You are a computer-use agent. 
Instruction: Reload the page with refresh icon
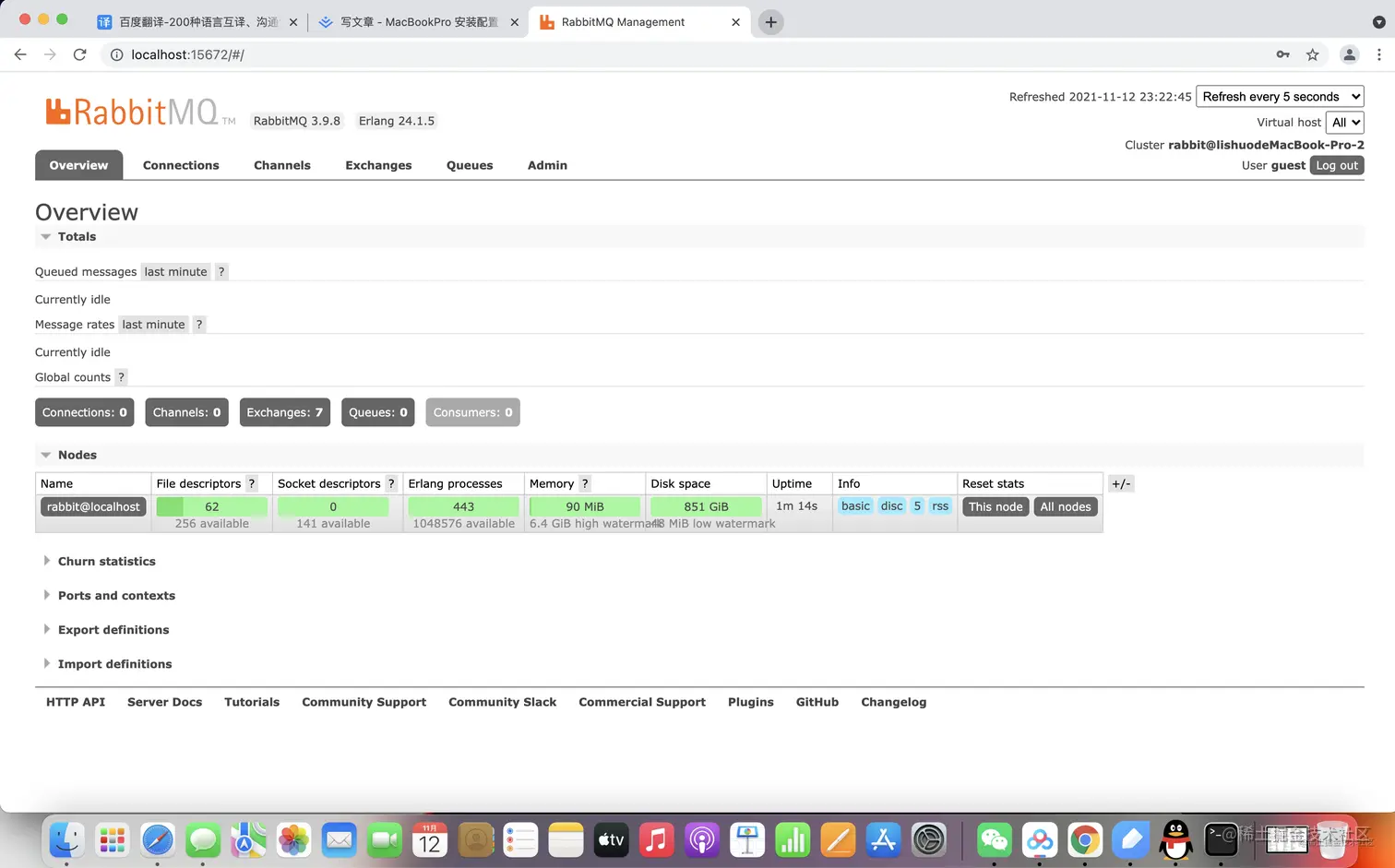[x=80, y=54]
